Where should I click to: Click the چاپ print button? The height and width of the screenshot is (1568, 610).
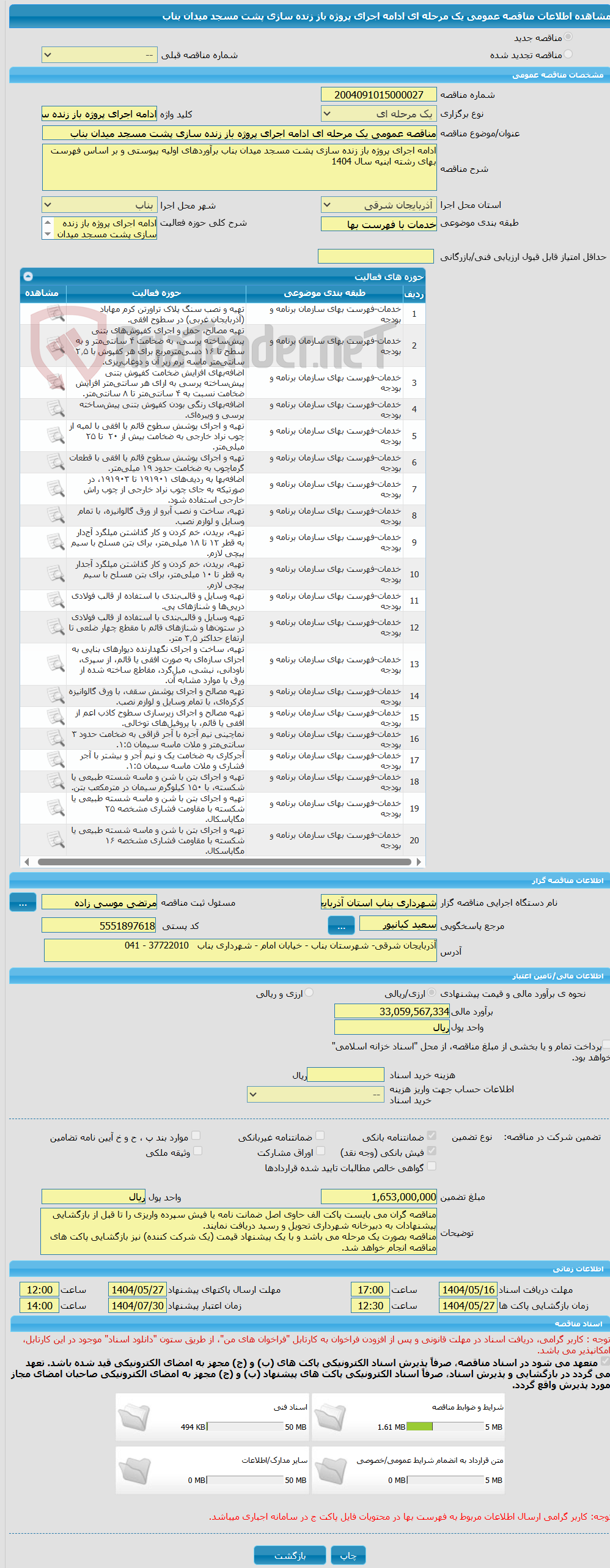348,1555
